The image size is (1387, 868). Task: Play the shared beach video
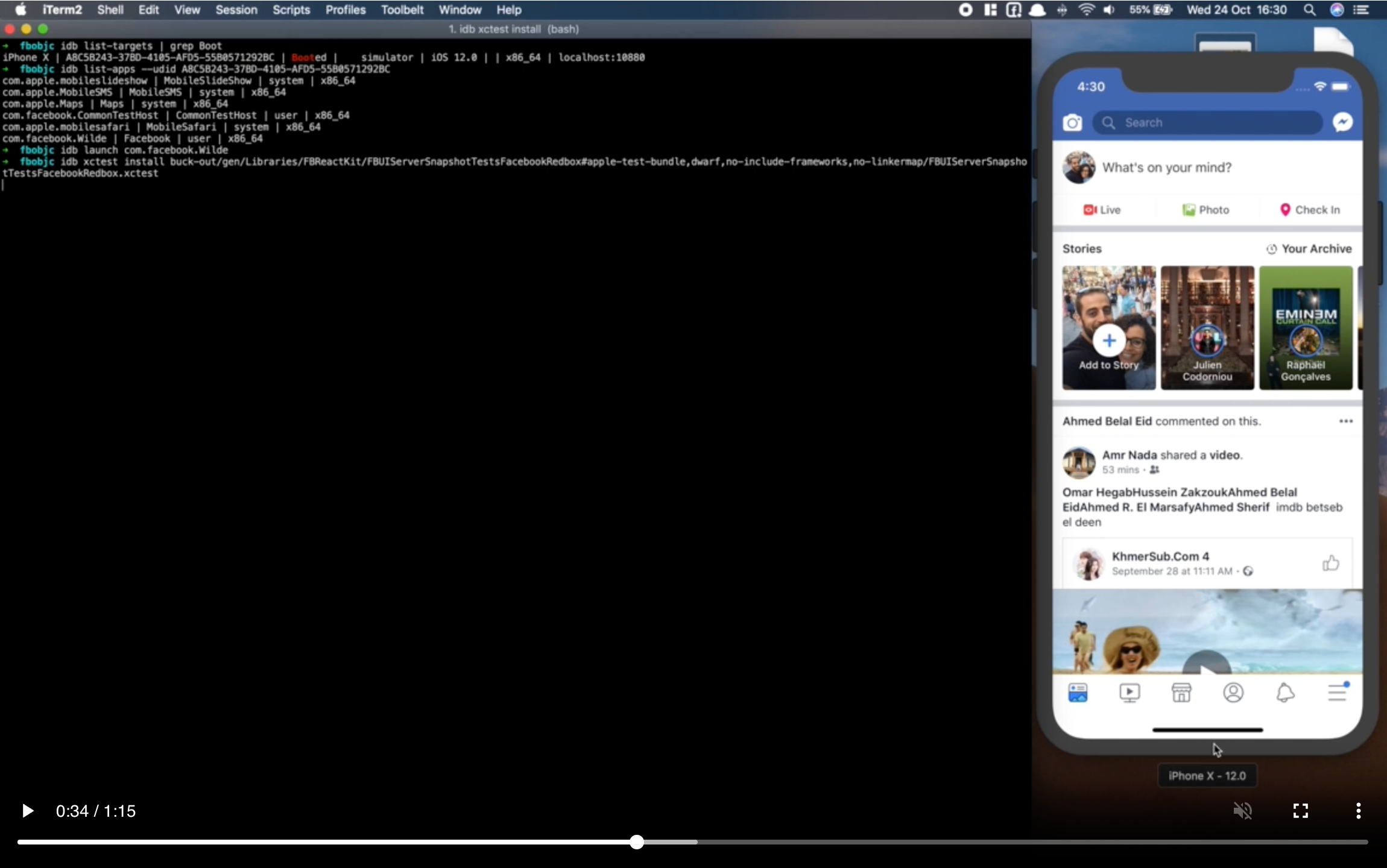1206,662
